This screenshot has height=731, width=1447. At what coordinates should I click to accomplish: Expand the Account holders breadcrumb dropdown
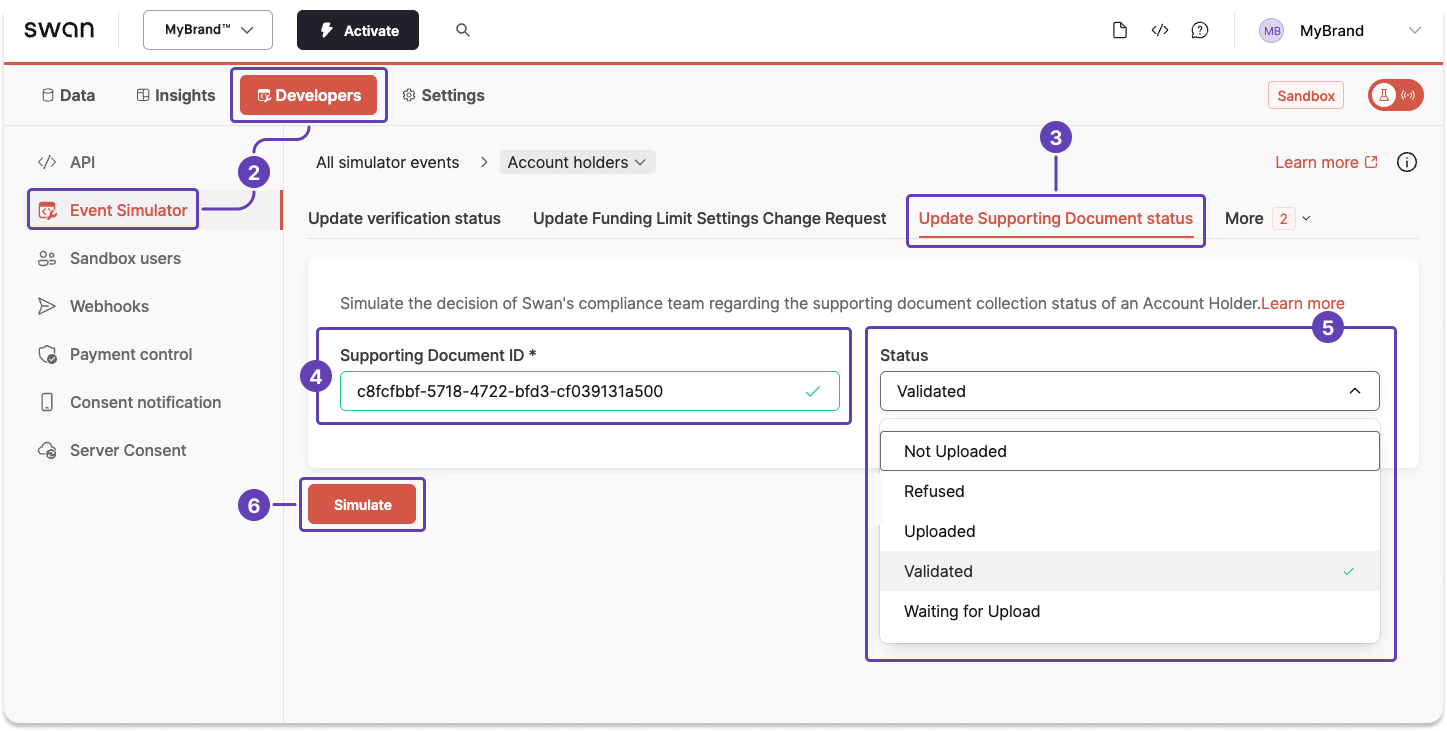577,161
